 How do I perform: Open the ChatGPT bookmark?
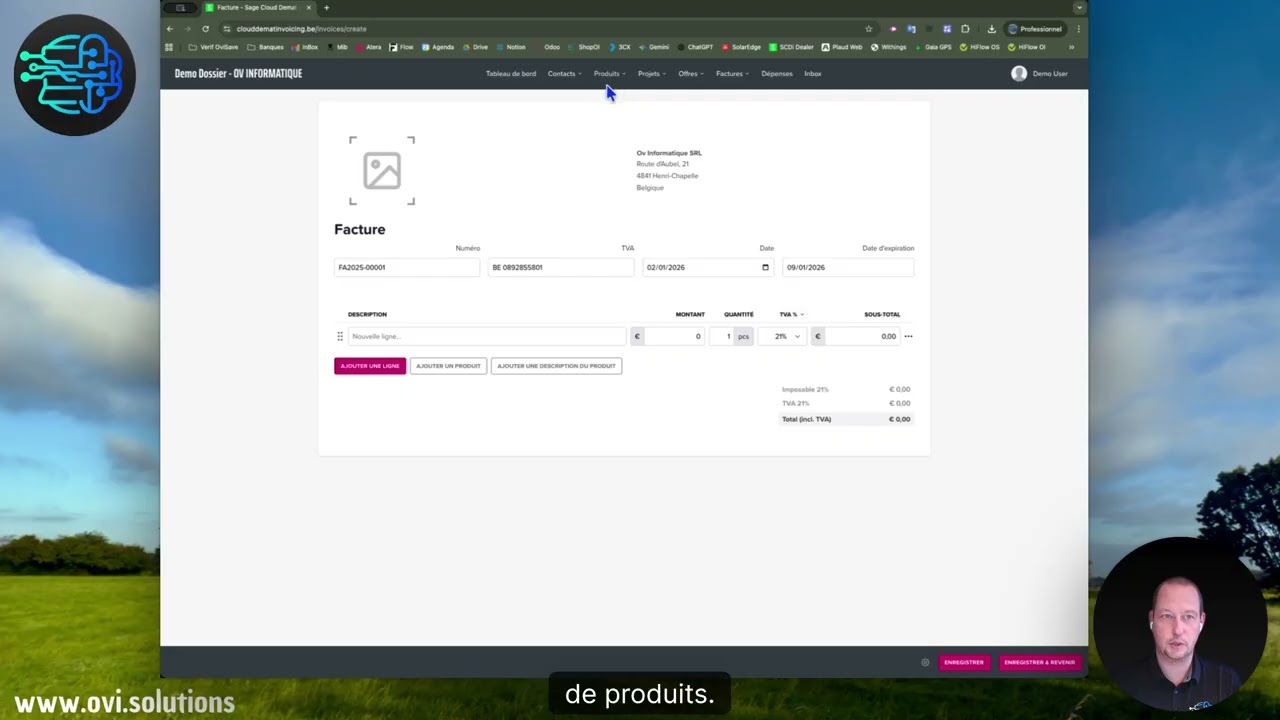695,47
